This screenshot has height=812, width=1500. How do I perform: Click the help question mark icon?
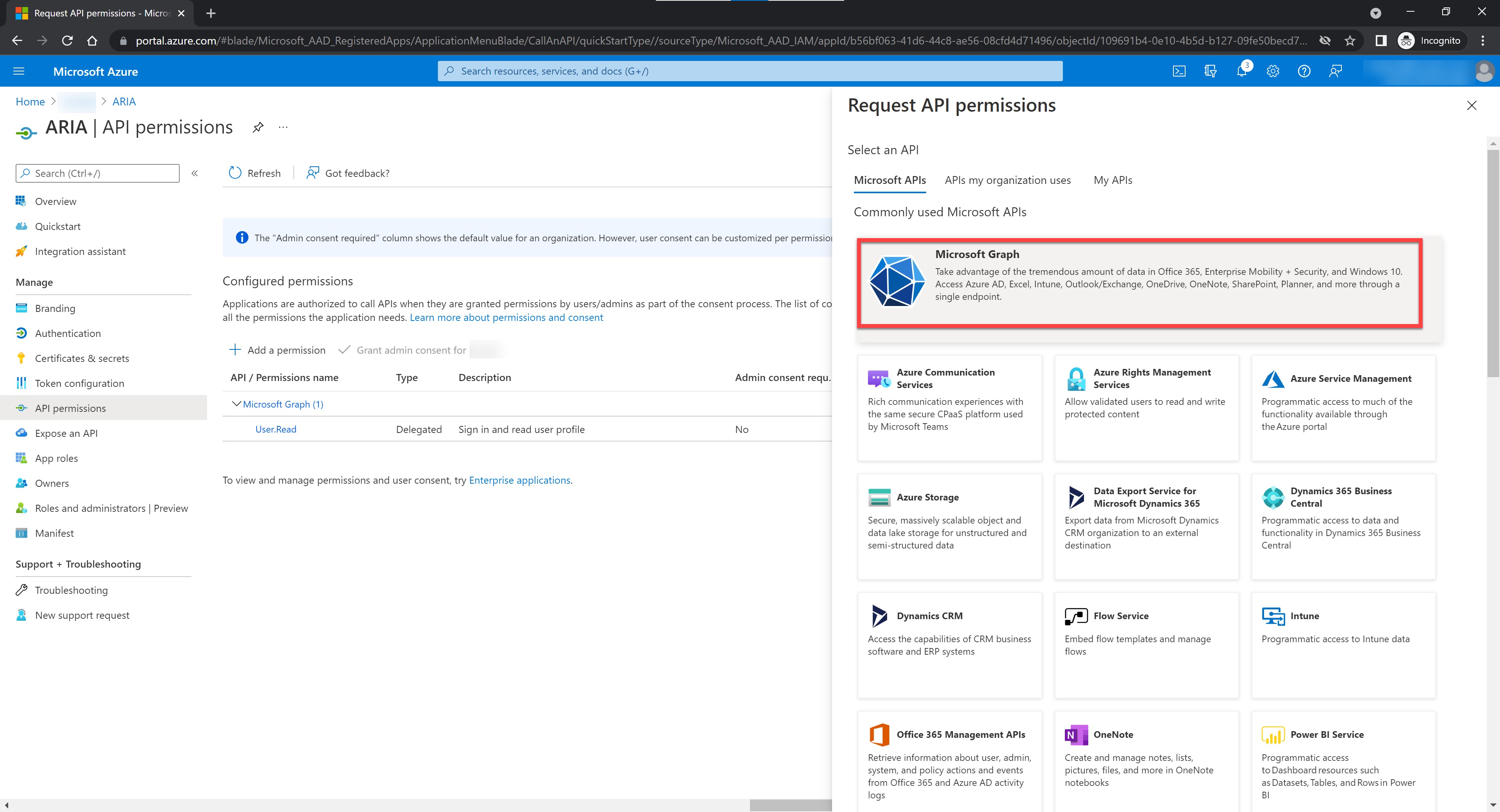click(x=1304, y=71)
